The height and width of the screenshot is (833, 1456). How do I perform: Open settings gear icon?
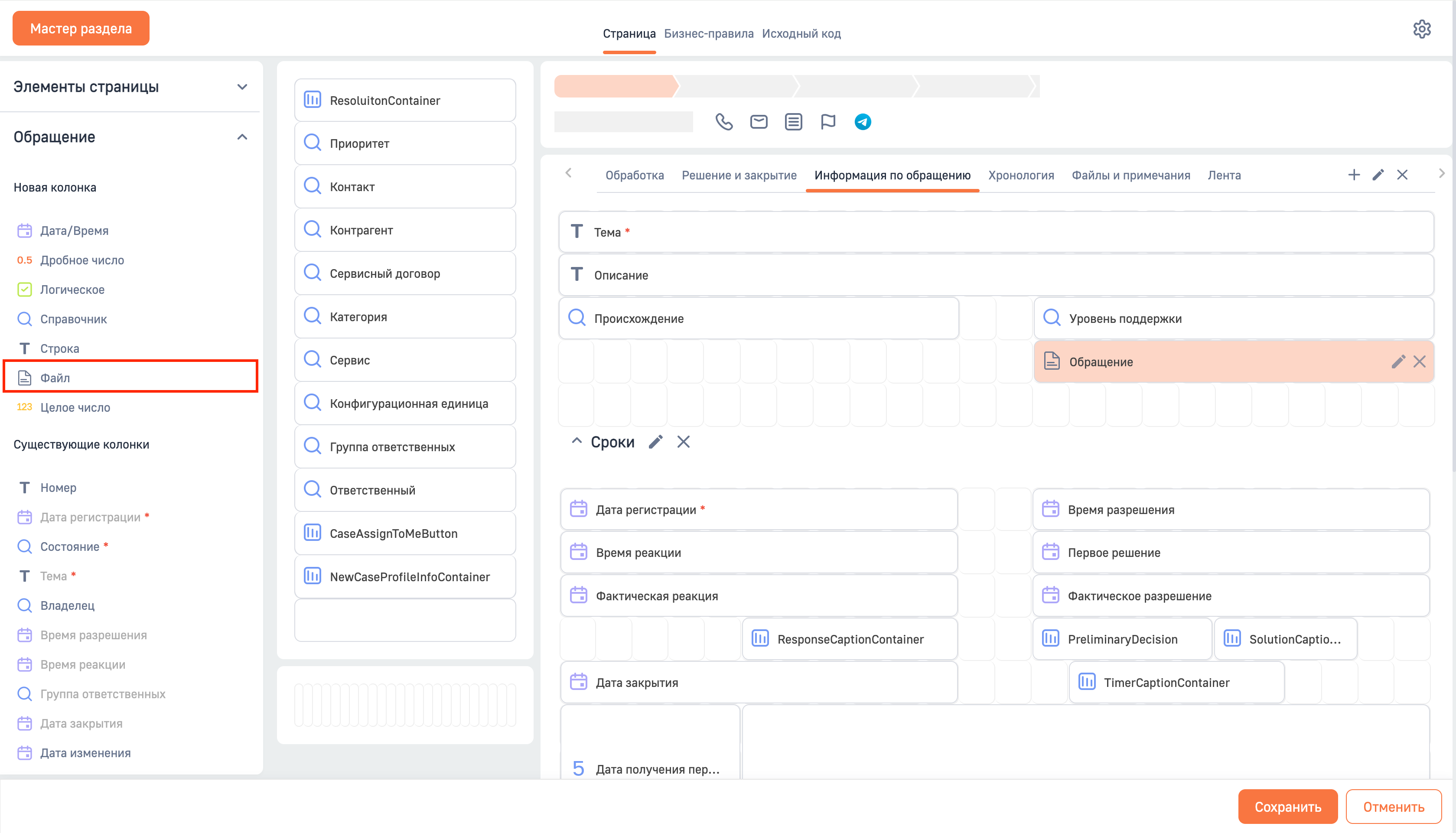tap(1422, 29)
